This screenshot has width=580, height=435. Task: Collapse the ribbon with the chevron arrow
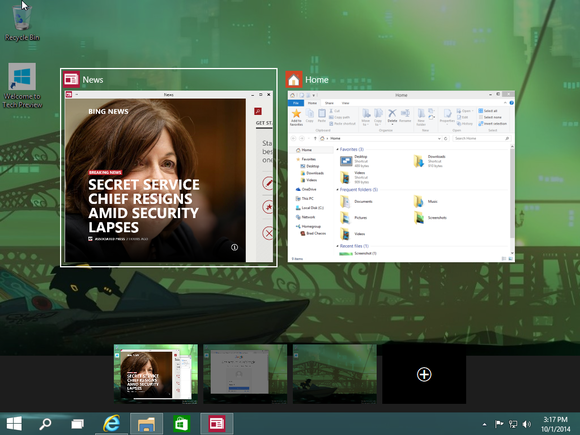click(x=505, y=103)
